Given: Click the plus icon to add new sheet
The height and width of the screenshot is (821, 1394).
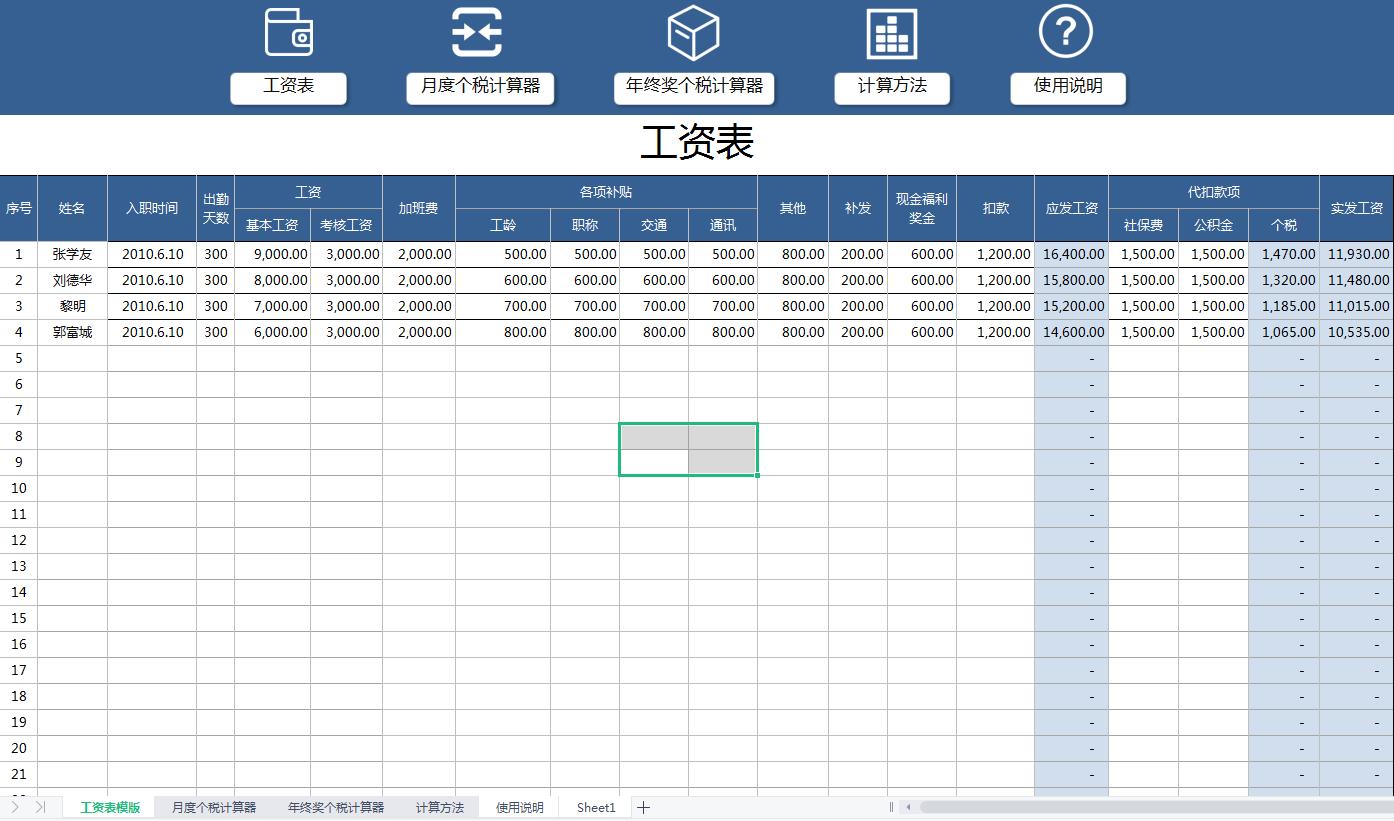Looking at the screenshot, I should [644, 807].
